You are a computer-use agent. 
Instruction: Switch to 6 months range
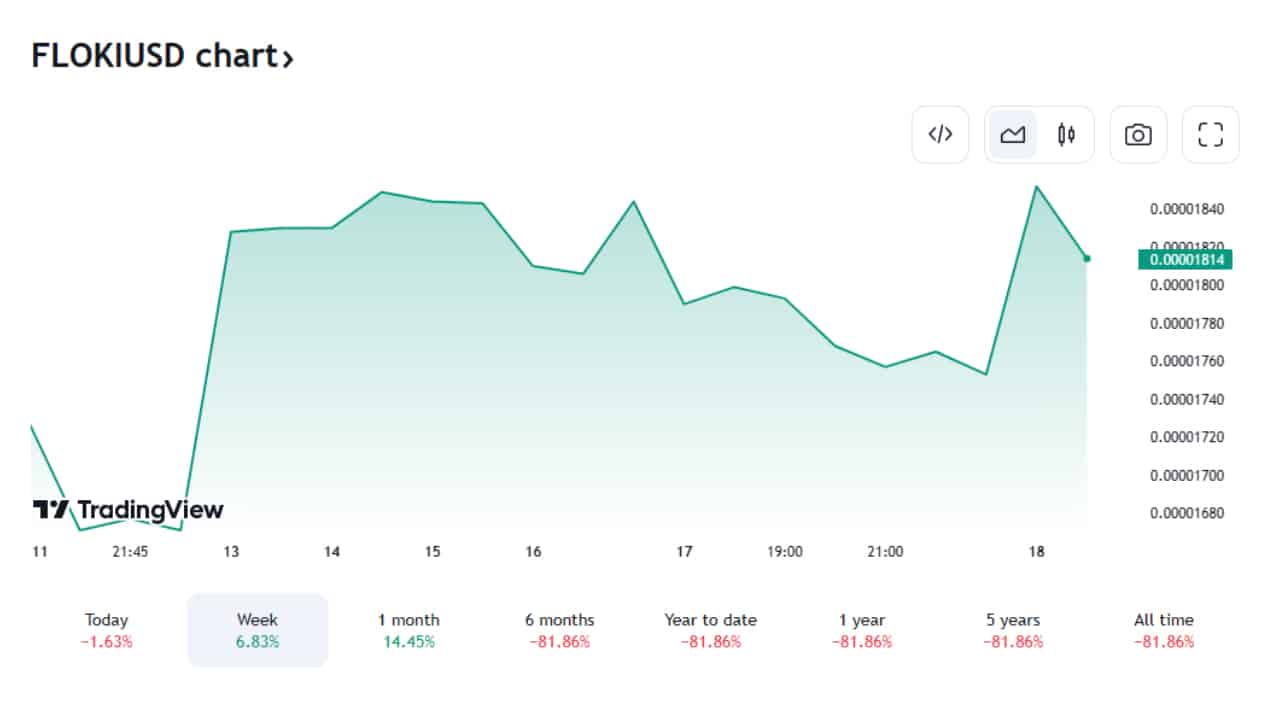(x=559, y=630)
